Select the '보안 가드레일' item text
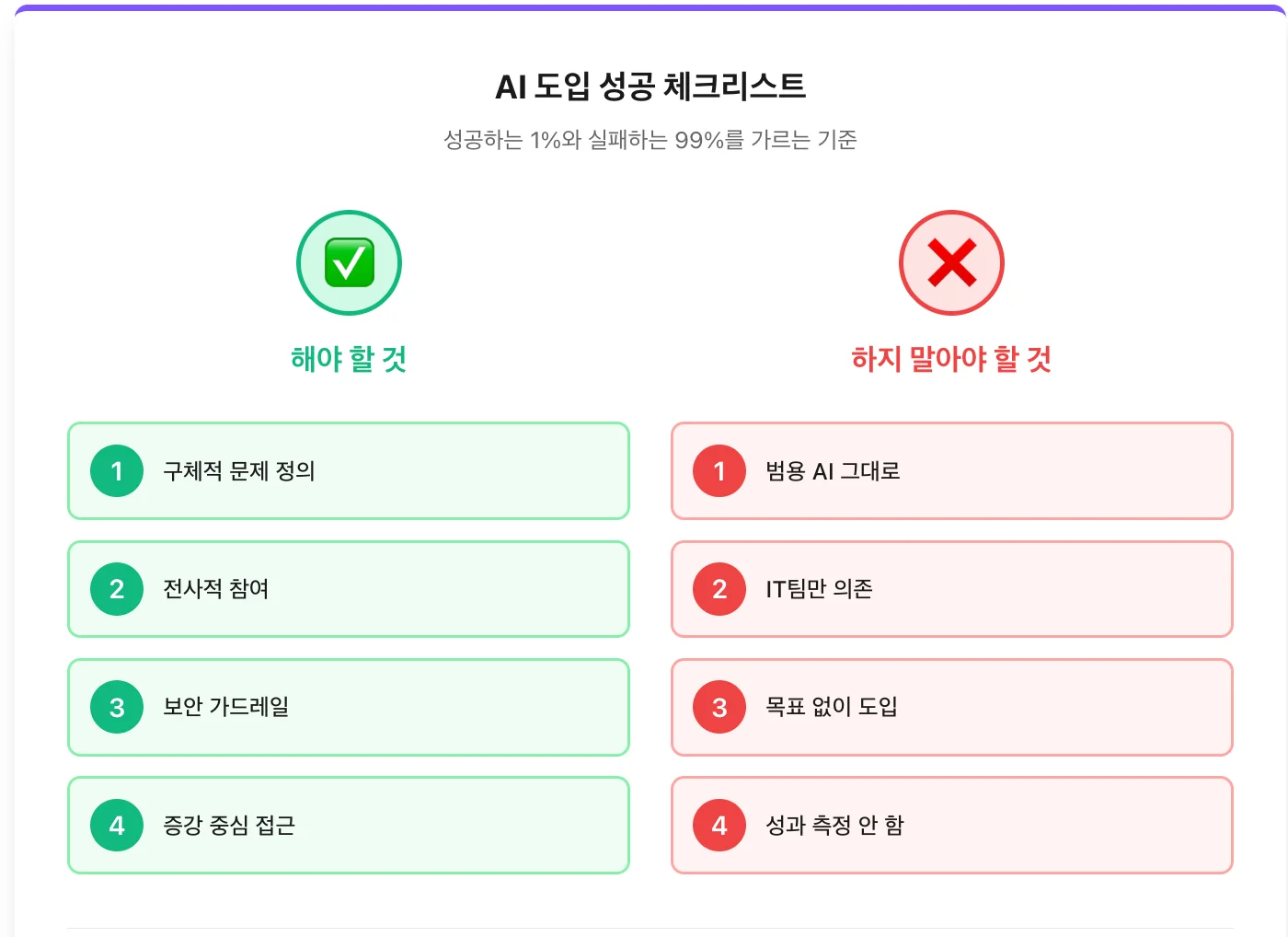 (226, 707)
